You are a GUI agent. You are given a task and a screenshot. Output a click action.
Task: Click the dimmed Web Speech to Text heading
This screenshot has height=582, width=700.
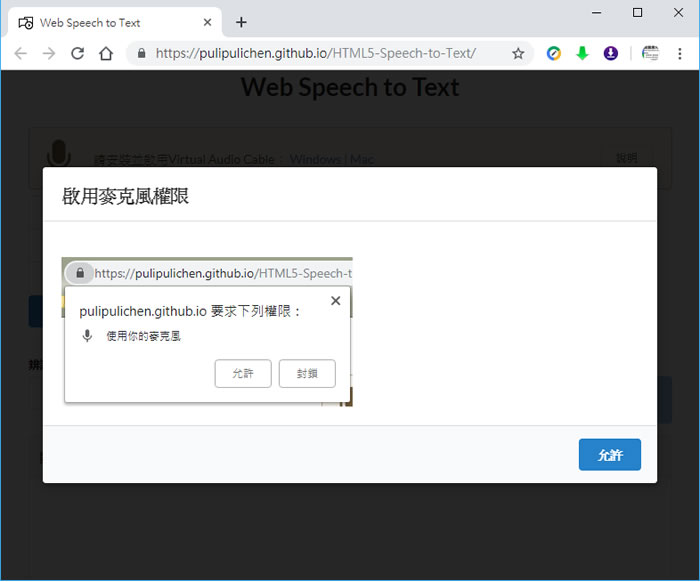tap(350, 87)
